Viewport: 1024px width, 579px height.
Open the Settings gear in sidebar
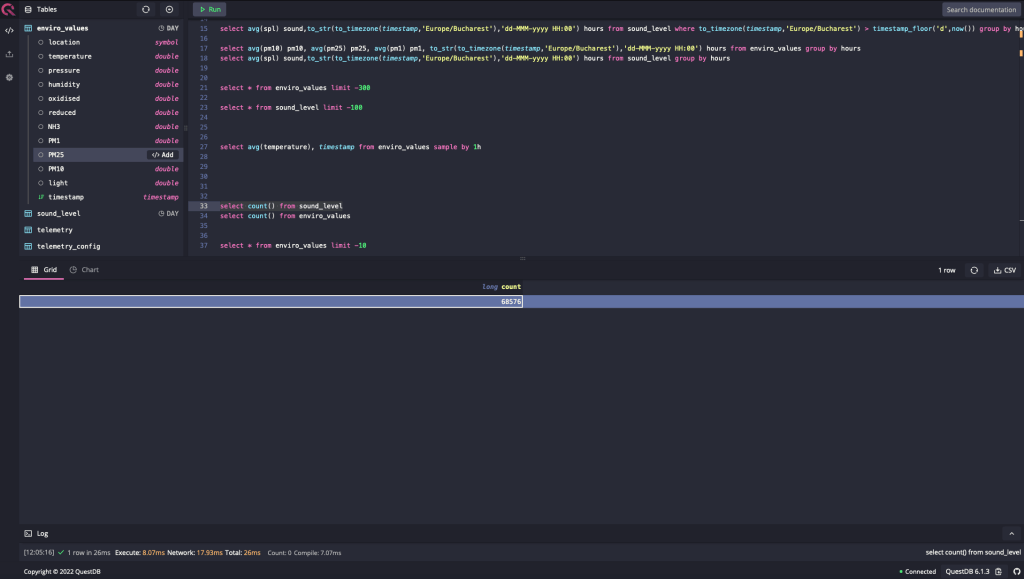coord(9,77)
